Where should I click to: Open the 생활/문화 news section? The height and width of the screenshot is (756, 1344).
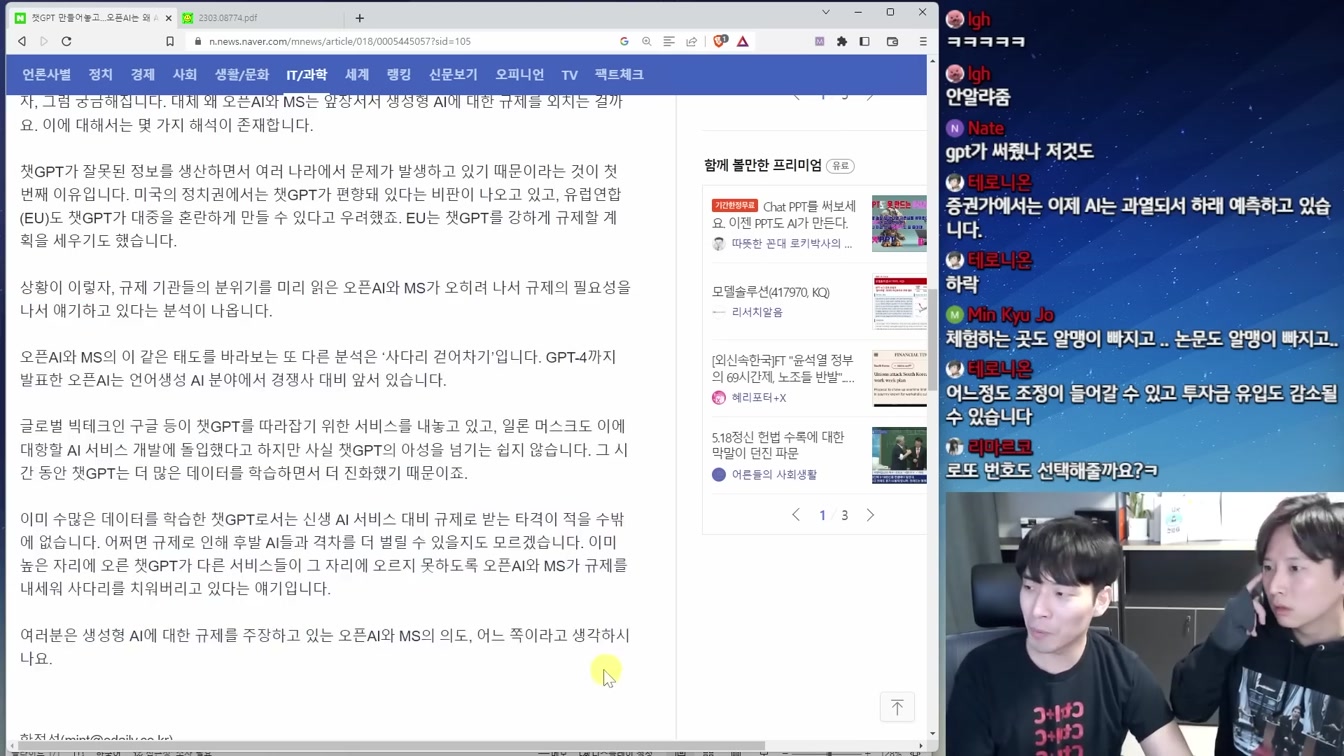242,75
